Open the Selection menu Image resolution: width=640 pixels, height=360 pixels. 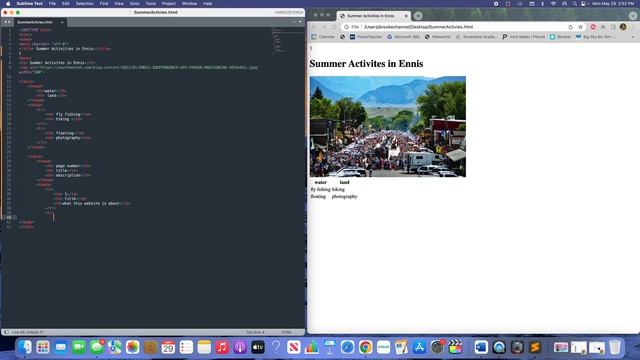(x=84, y=4)
